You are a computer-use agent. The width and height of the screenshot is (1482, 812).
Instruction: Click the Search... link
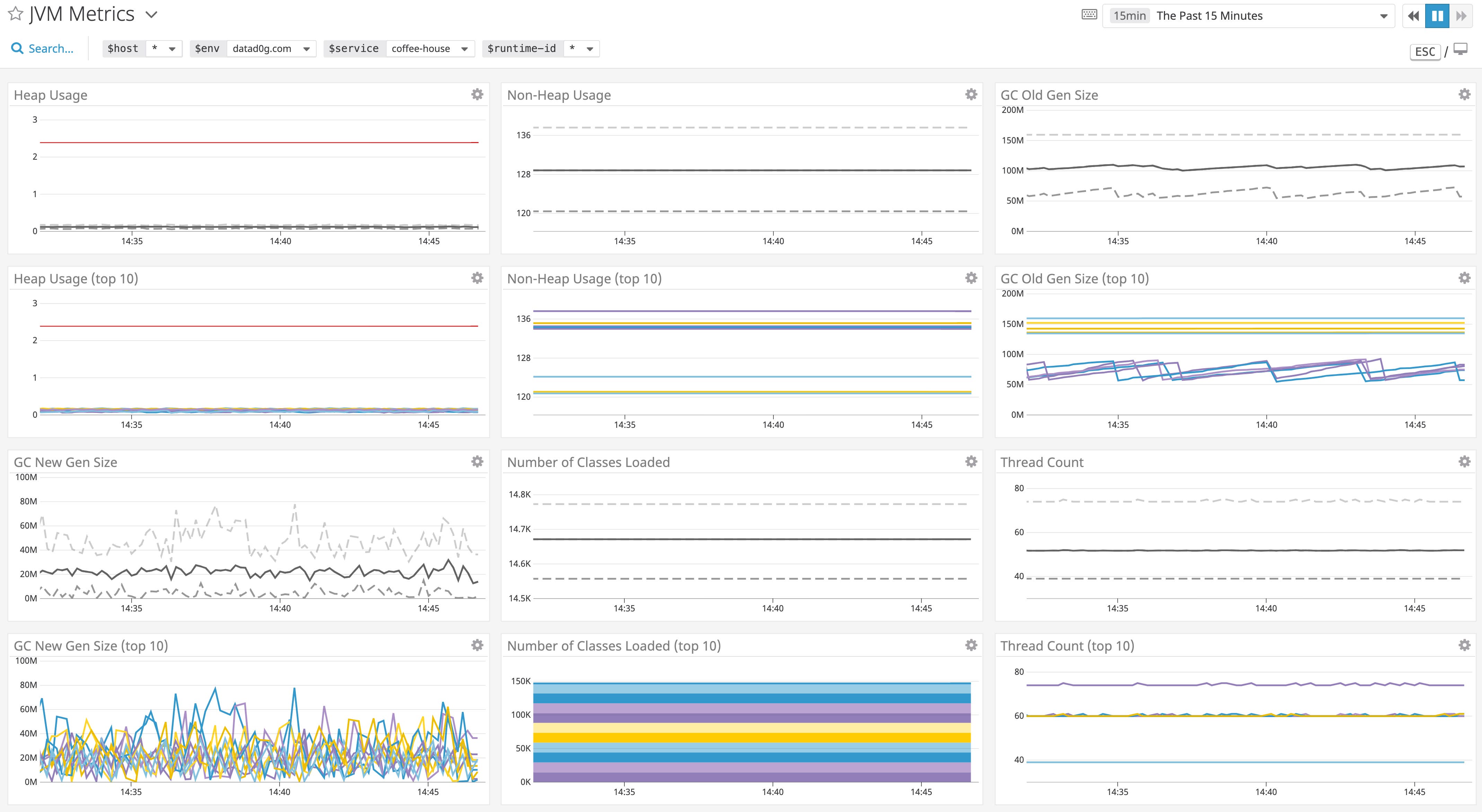click(51, 48)
